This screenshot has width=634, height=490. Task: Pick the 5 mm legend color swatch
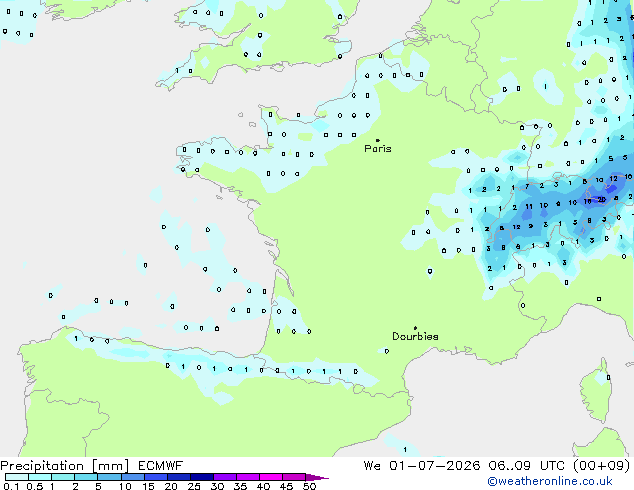pyautogui.click(x=109, y=477)
